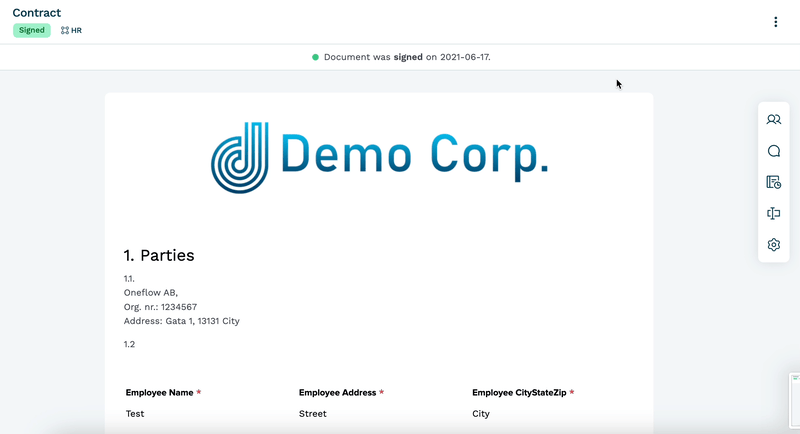Click the Employee Name field label

click(159, 393)
